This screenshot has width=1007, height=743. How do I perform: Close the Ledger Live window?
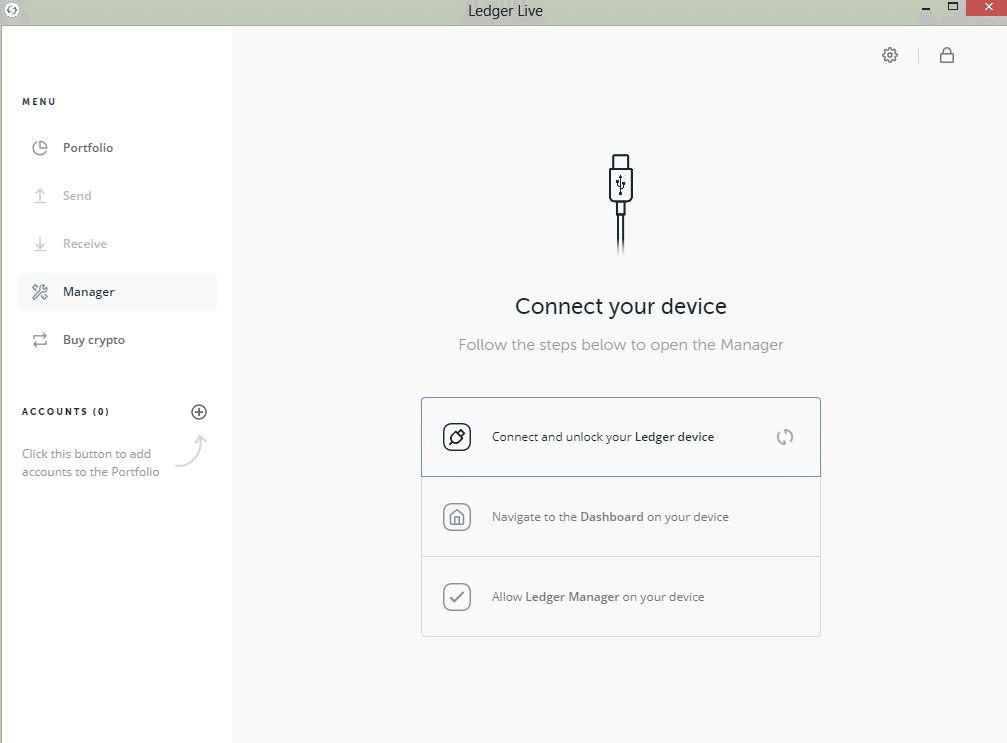pyautogui.click(x=988, y=7)
